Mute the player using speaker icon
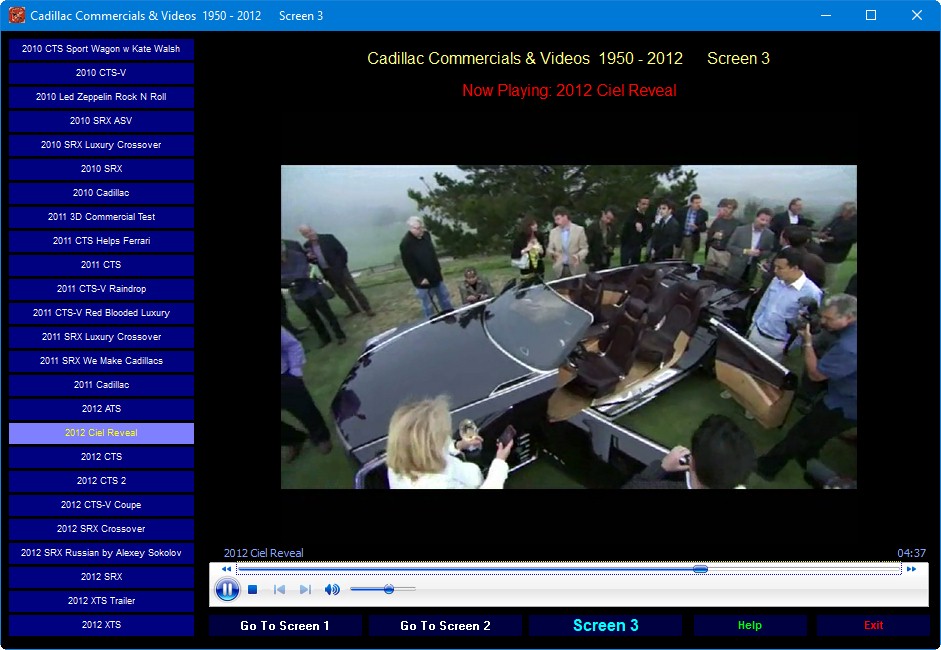The width and height of the screenshot is (941, 650). (x=332, y=590)
